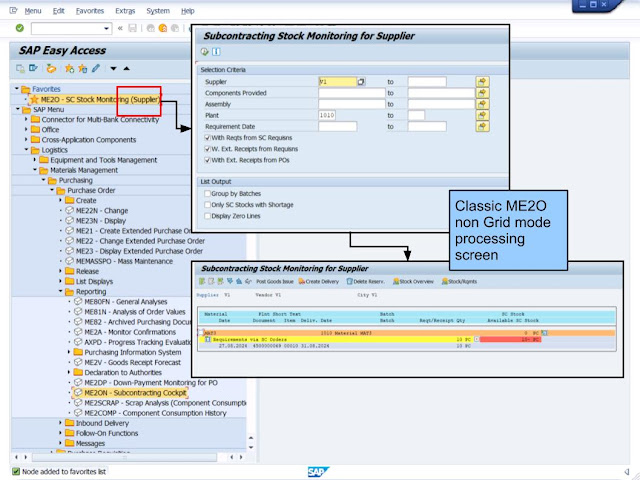The height and width of the screenshot is (480, 640).
Task: Click Multiple Selection button for Components Provided
Action: (x=482, y=93)
